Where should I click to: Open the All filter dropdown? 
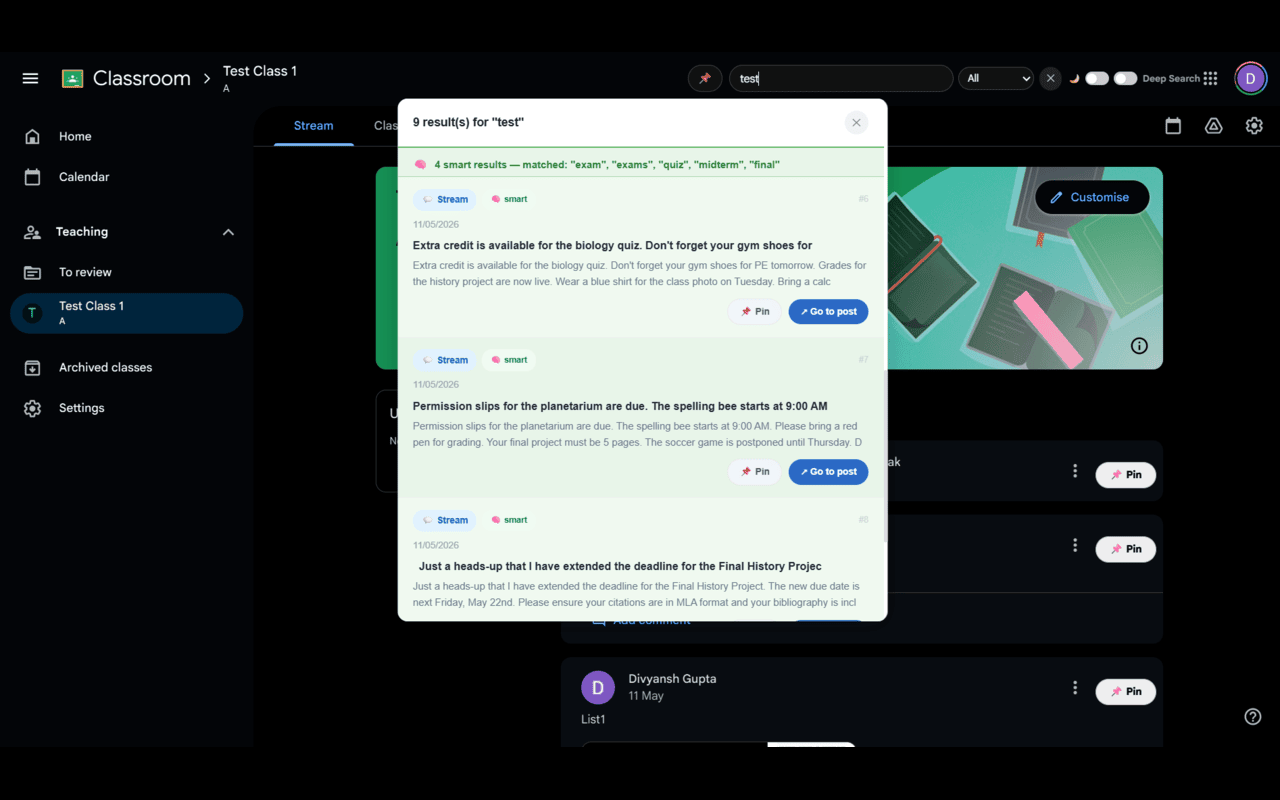tap(996, 78)
